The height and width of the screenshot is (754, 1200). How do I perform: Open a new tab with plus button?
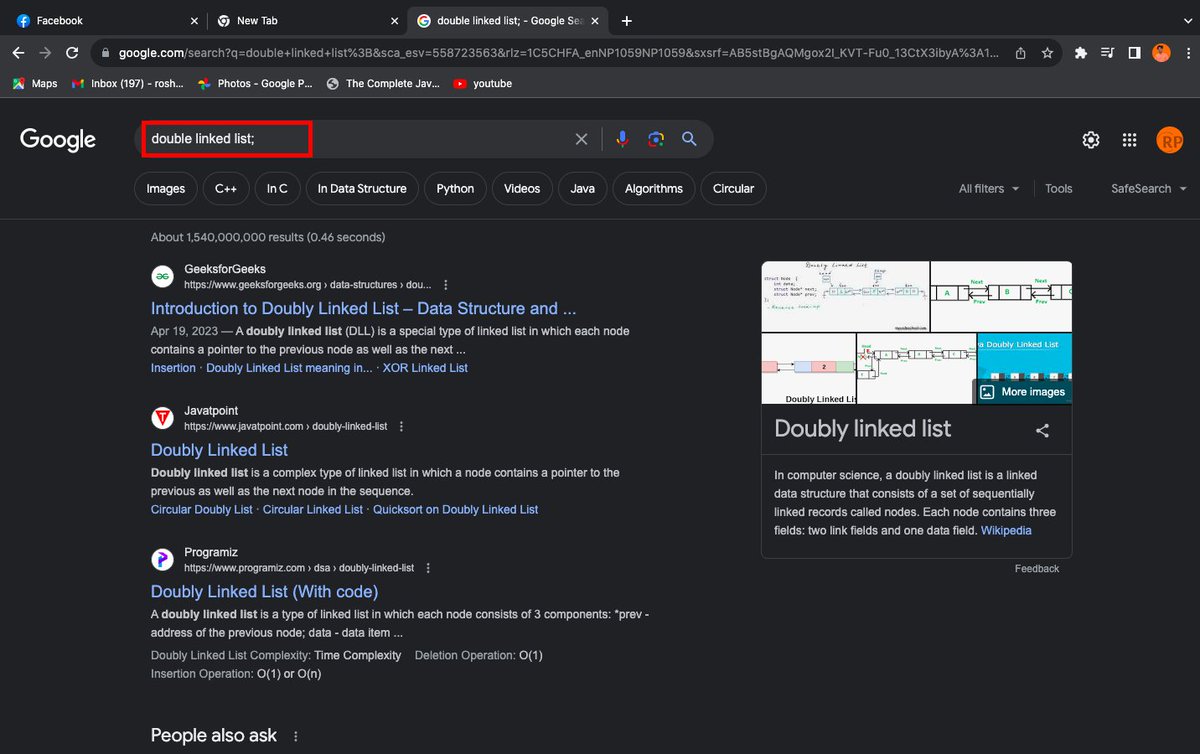[627, 20]
